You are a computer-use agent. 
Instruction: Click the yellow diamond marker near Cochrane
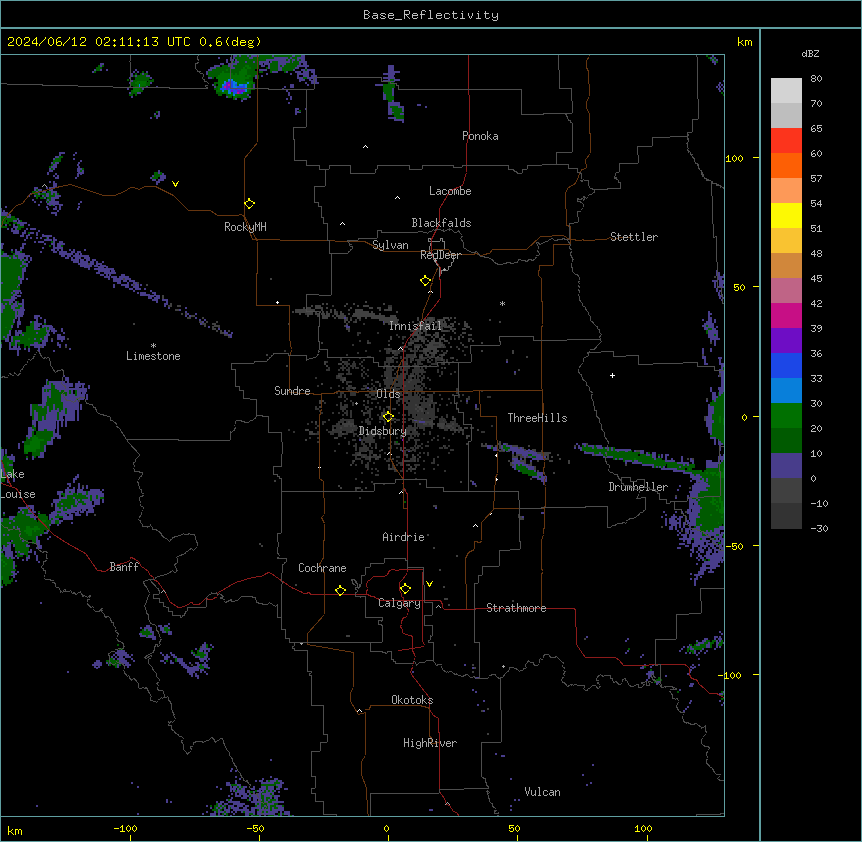pyautogui.click(x=340, y=590)
